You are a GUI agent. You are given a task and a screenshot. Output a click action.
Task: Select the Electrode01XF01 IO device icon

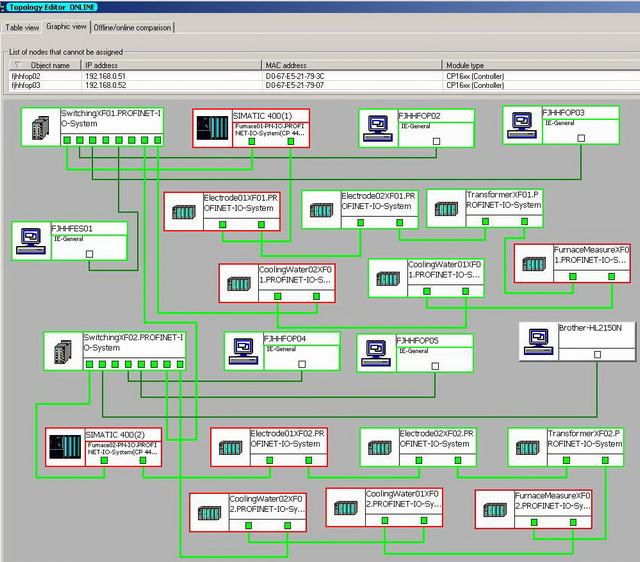pyautogui.click(x=184, y=212)
